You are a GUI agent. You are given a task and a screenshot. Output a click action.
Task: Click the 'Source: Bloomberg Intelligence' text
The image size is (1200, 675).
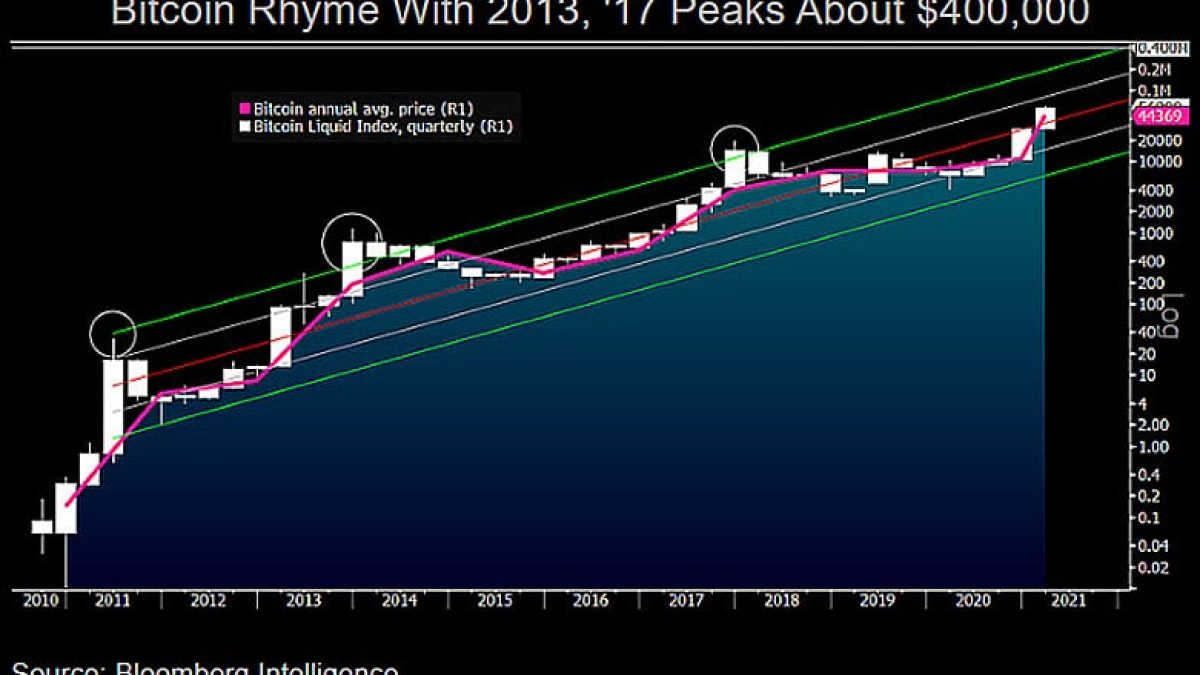point(205,666)
